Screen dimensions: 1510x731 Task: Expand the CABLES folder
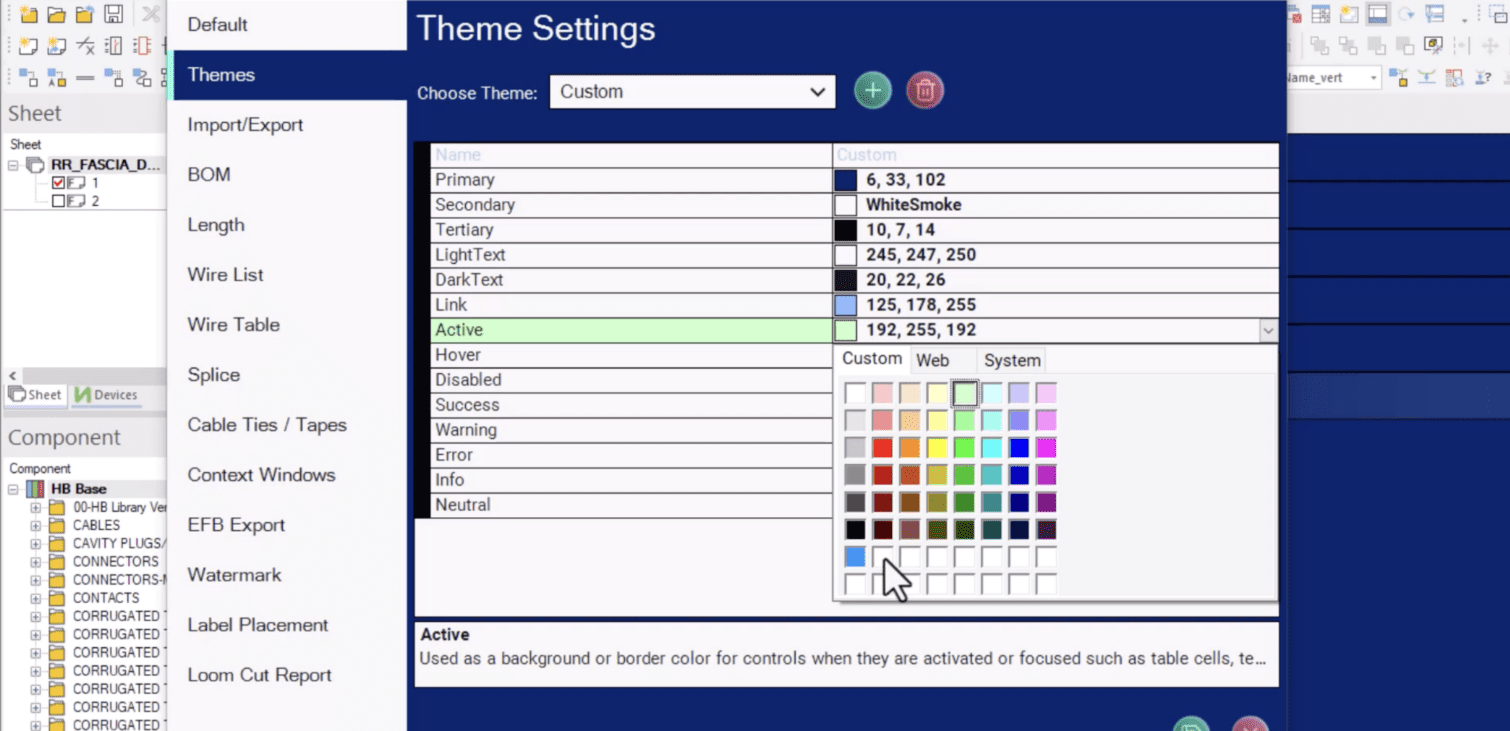tap(36, 525)
